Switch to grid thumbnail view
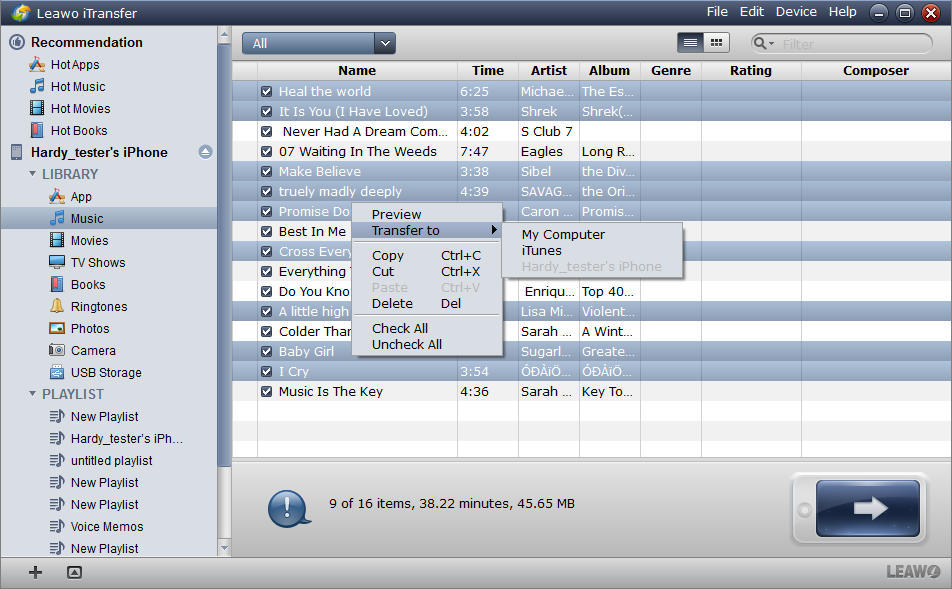This screenshot has width=952, height=589. coord(716,43)
